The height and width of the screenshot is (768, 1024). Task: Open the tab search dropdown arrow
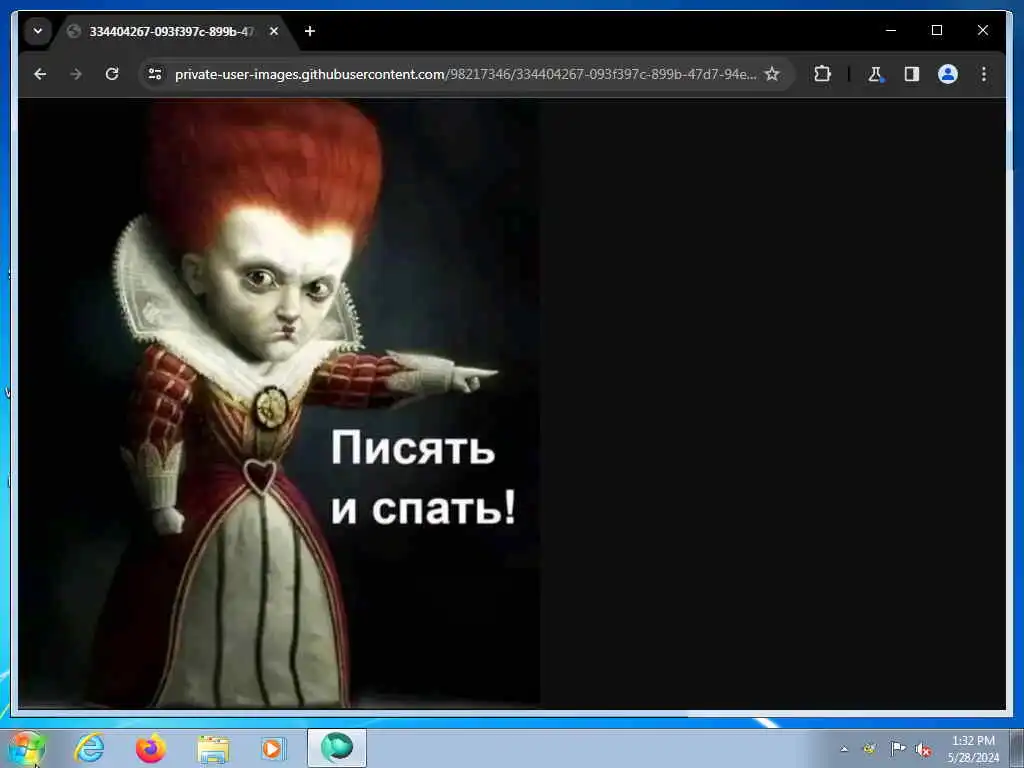point(38,31)
